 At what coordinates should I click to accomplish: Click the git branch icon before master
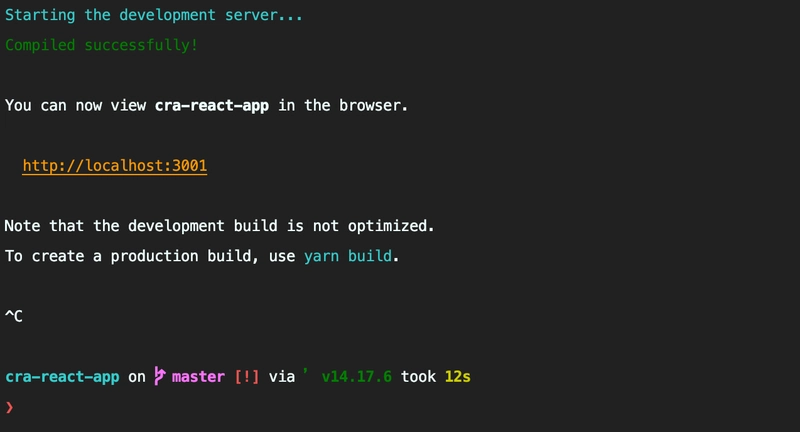click(160, 376)
